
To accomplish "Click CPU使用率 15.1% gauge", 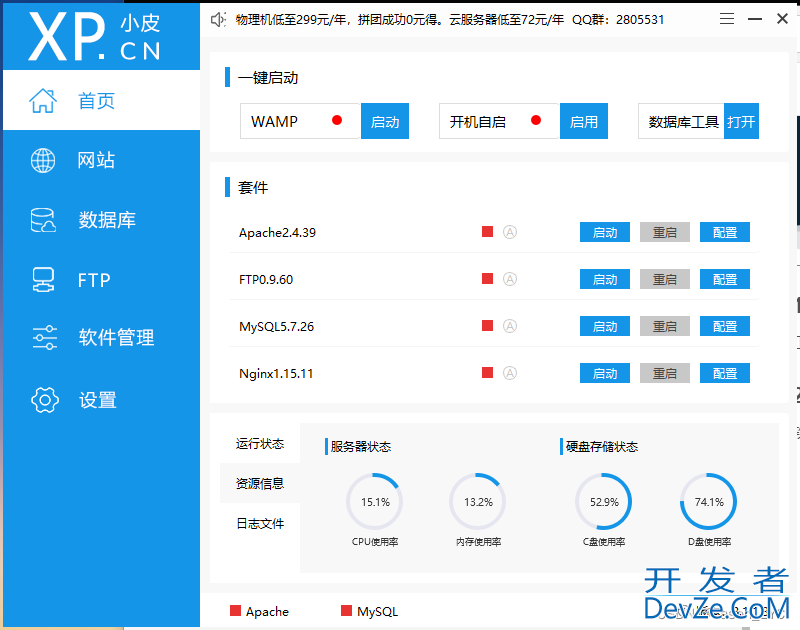I will pyautogui.click(x=375, y=501).
